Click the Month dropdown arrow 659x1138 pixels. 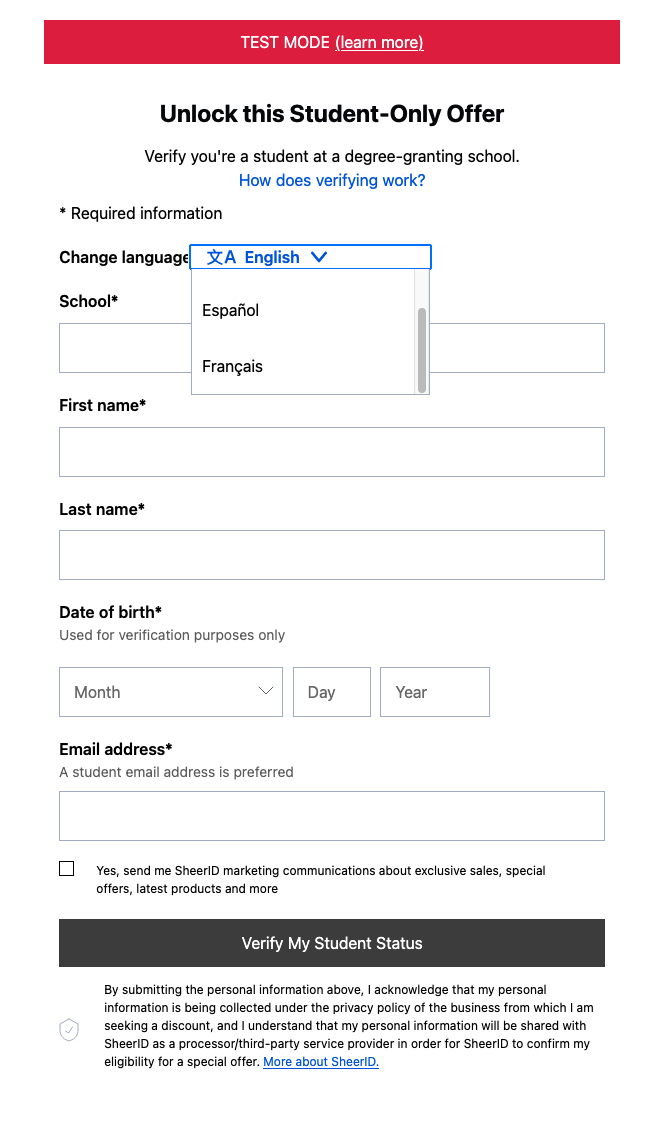pyautogui.click(x=266, y=691)
